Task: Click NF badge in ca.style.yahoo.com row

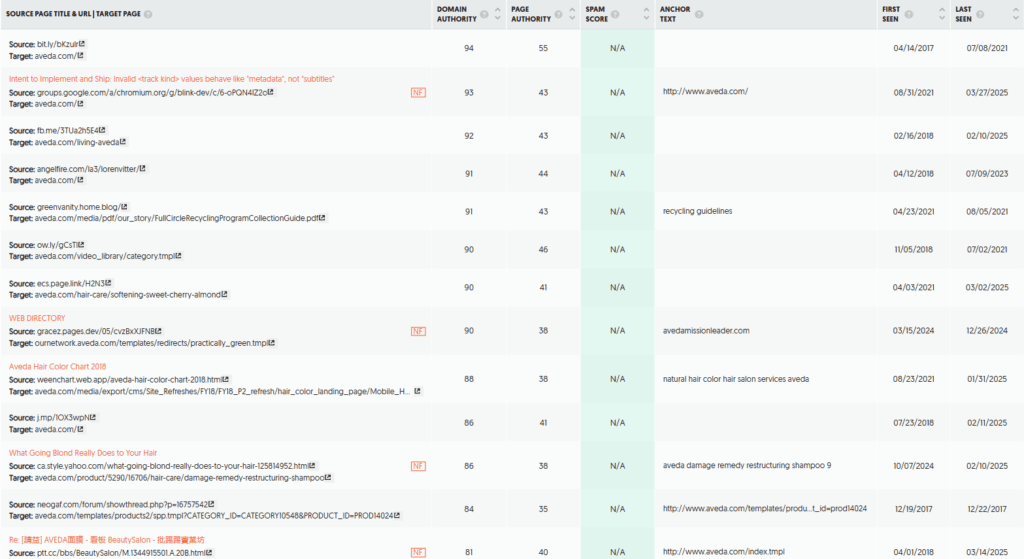Action: click(x=418, y=466)
